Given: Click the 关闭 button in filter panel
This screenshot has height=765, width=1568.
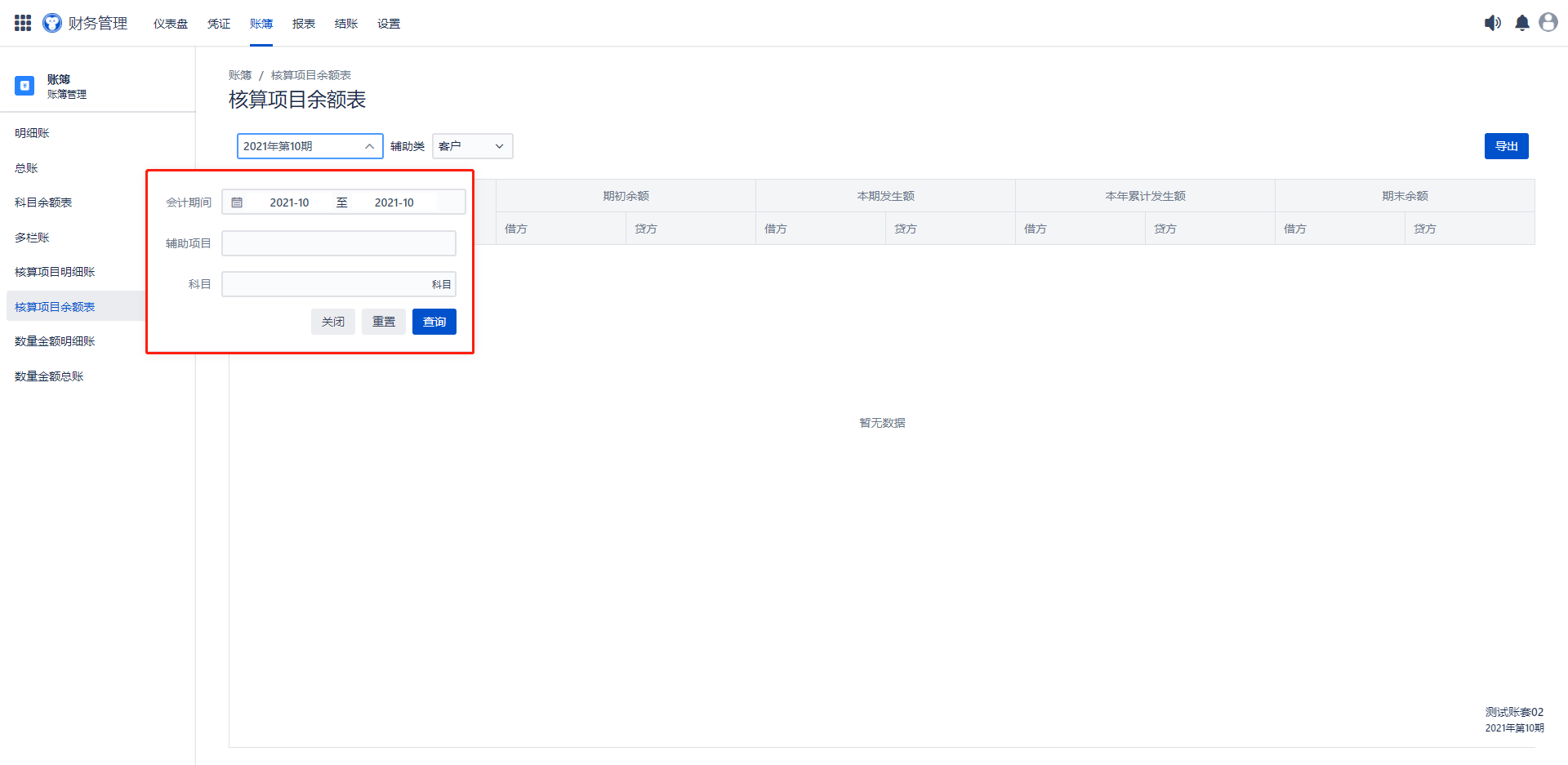Looking at the screenshot, I should point(332,322).
